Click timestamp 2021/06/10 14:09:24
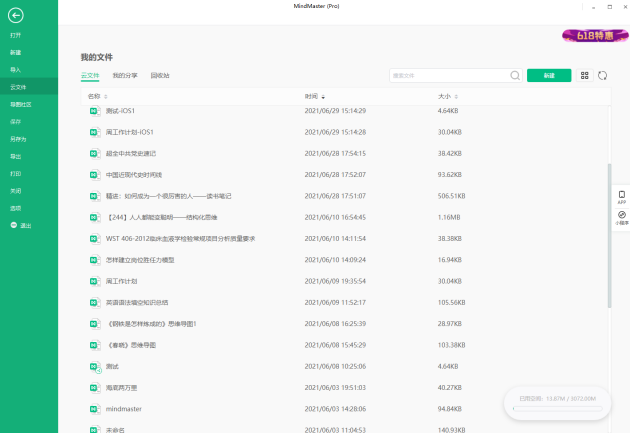630x433 pixels. coord(335,260)
